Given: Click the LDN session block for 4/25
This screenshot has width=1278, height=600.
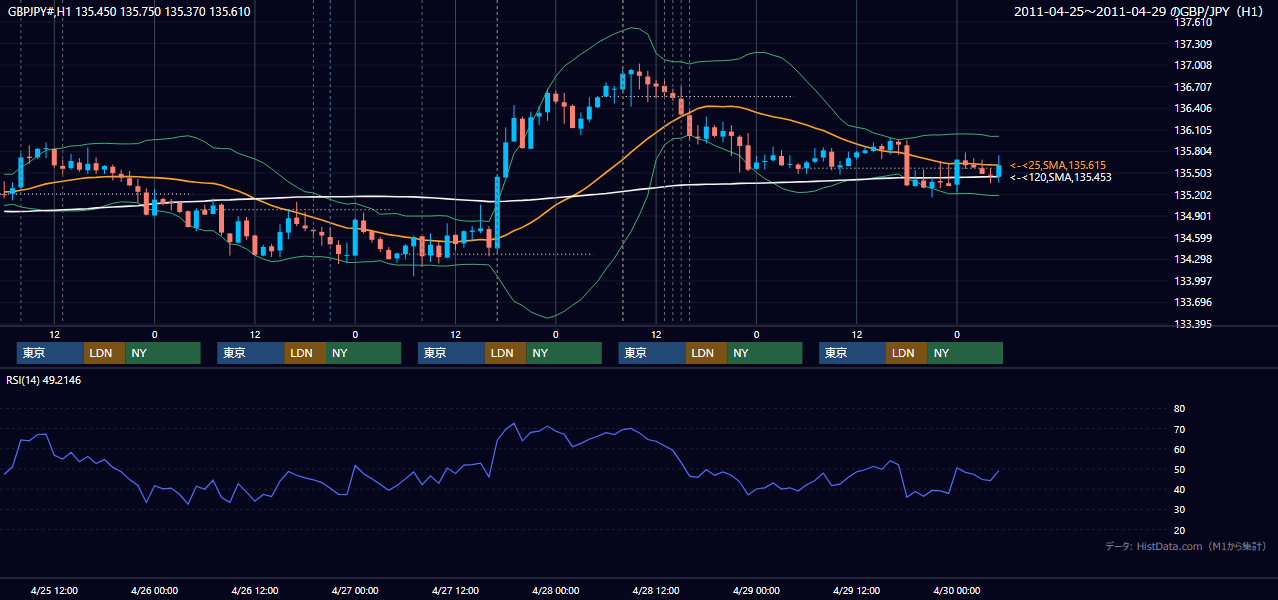Looking at the screenshot, I should (x=104, y=353).
